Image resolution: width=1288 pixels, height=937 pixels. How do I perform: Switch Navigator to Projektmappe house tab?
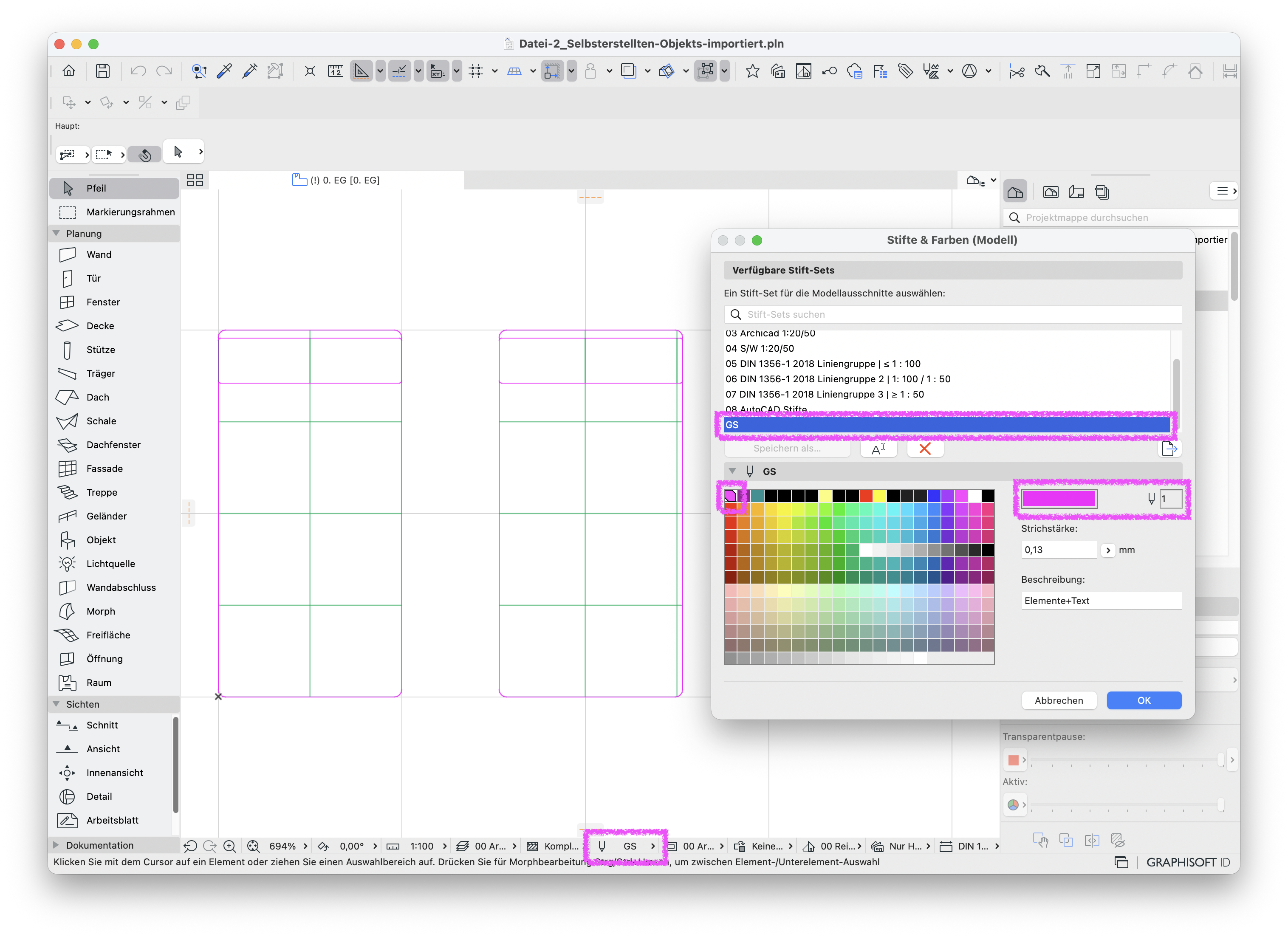1015,192
